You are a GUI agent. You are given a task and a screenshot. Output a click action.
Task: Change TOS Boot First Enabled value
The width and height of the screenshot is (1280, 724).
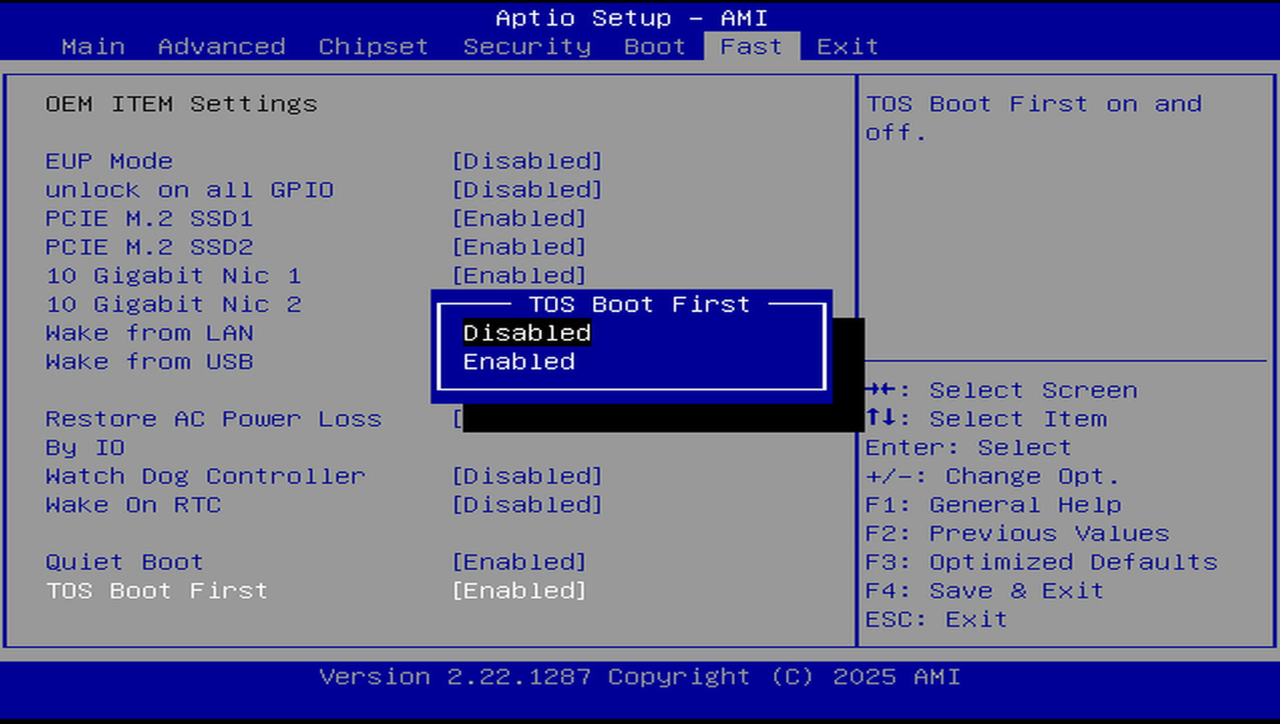[519, 591]
